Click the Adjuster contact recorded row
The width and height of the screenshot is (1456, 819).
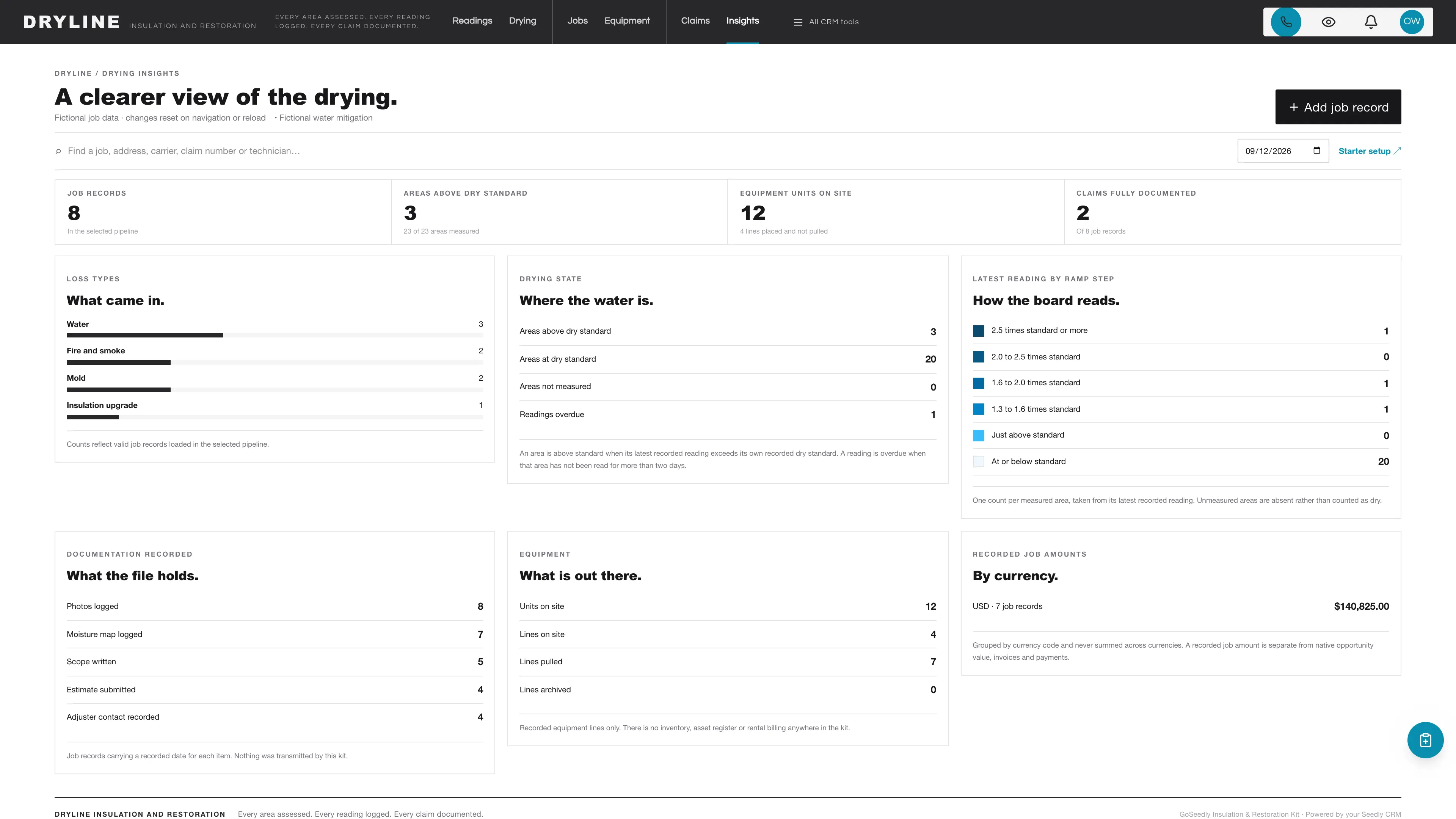pyautogui.click(x=275, y=717)
